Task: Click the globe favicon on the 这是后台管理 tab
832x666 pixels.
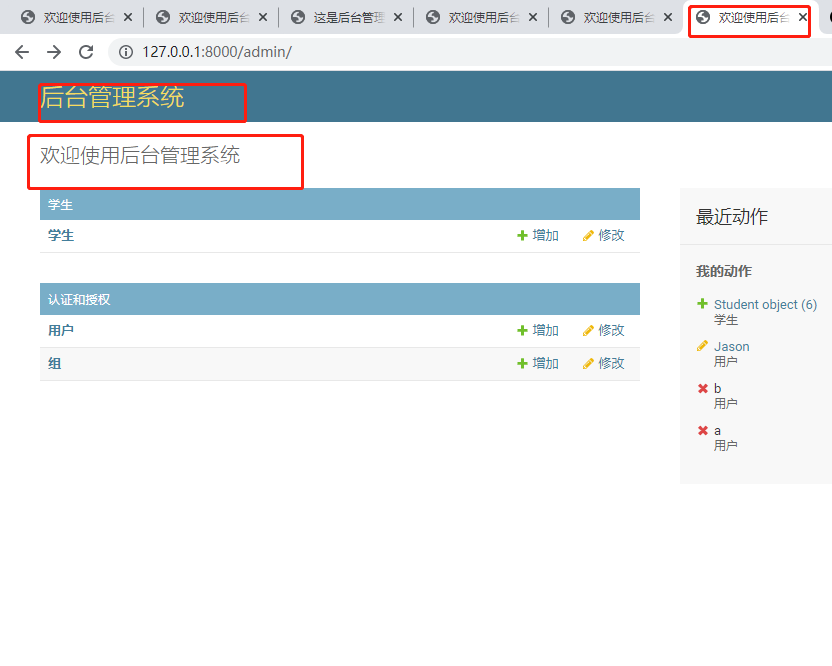Action: click(298, 18)
